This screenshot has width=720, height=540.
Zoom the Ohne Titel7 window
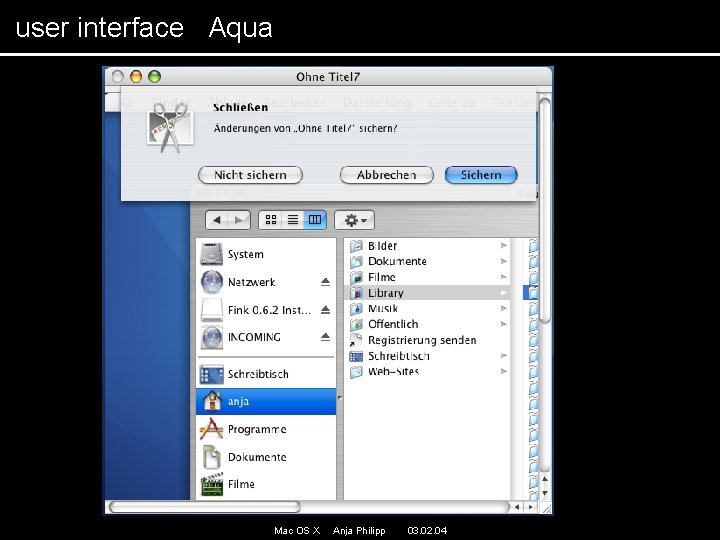[155, 77]
